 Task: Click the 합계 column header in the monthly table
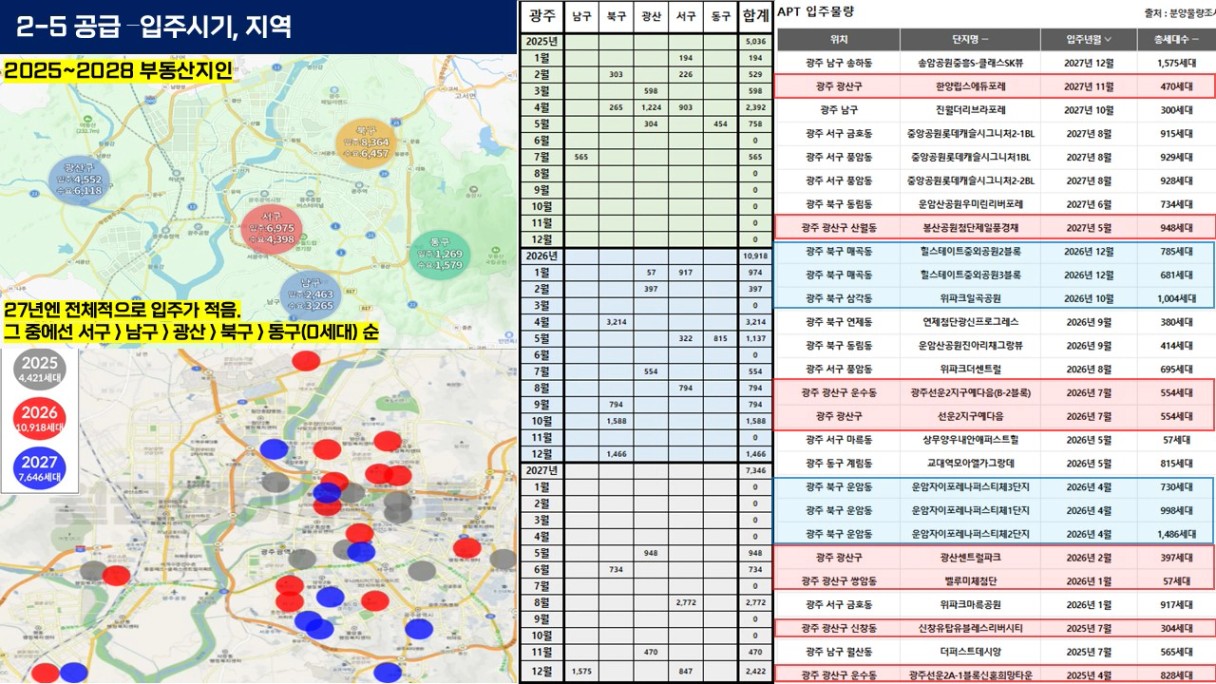pyautogui.click(x=756, y=15)
